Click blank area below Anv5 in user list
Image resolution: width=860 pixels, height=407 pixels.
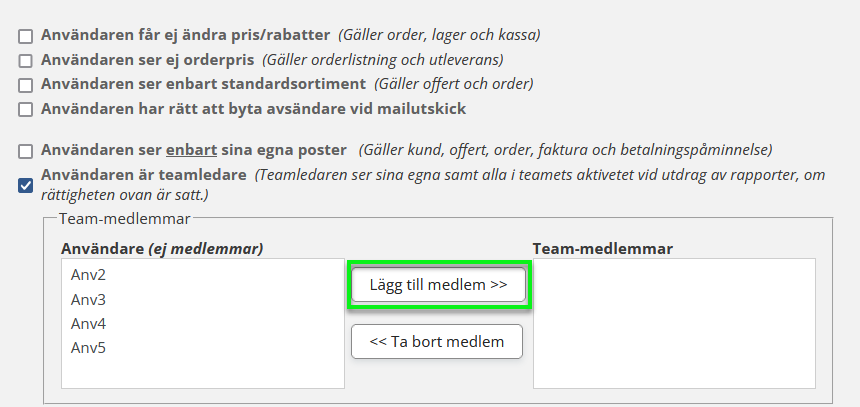[202, 372]
